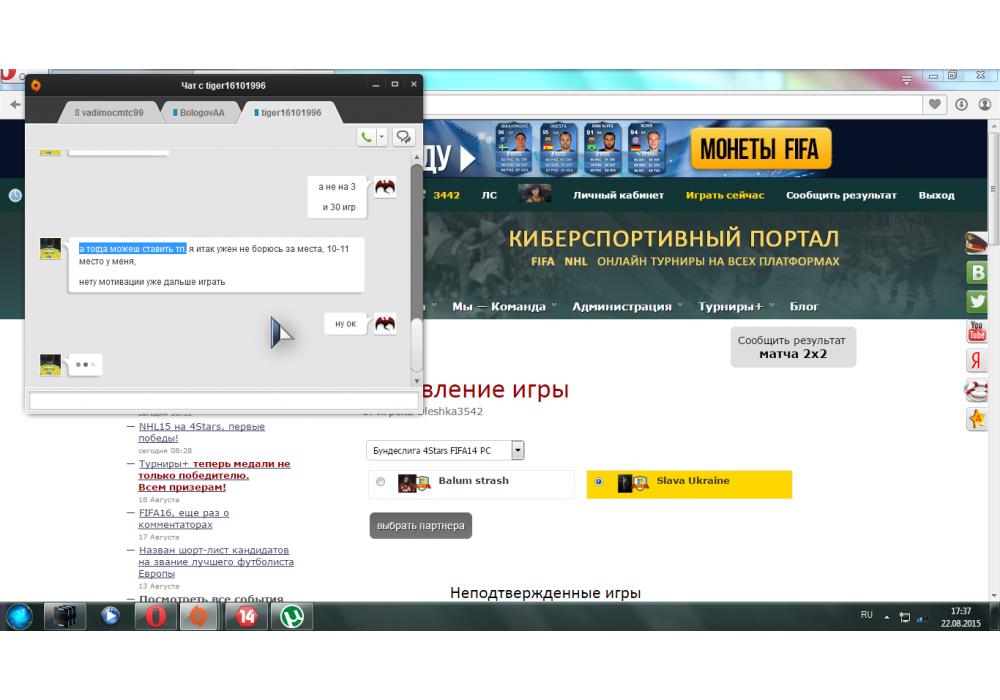The image size is (1000, 700).
Task: Open the Yandex social icon
Action: click(976, 360)
